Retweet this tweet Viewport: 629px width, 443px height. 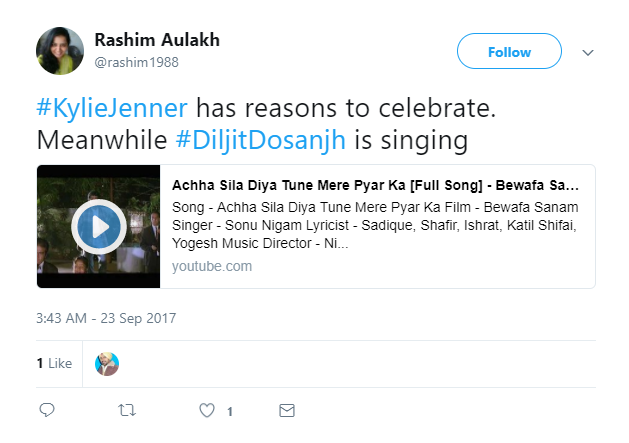tap(126, 410)
